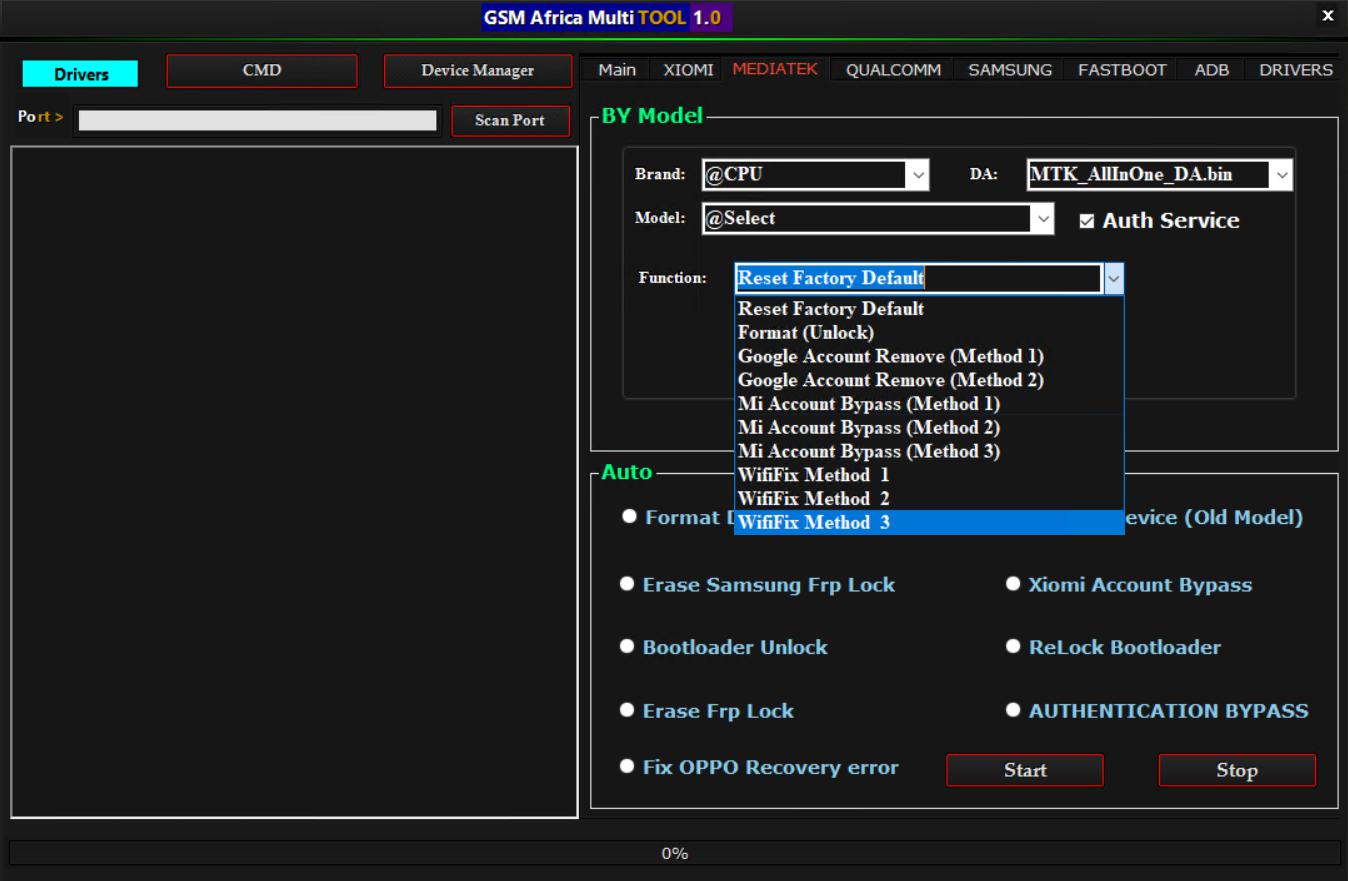
Task: Select AUTHENTICATION BYPASS radio button
Action: pos(1013,710)
